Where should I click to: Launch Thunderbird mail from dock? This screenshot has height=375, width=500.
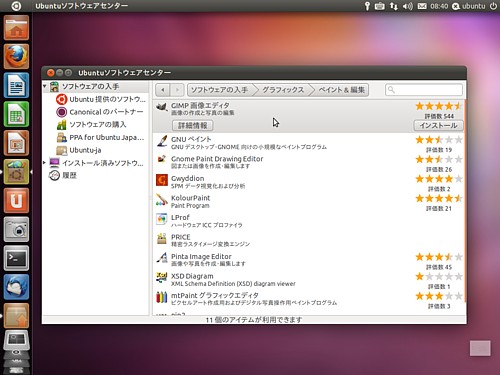tap(16, 287)
